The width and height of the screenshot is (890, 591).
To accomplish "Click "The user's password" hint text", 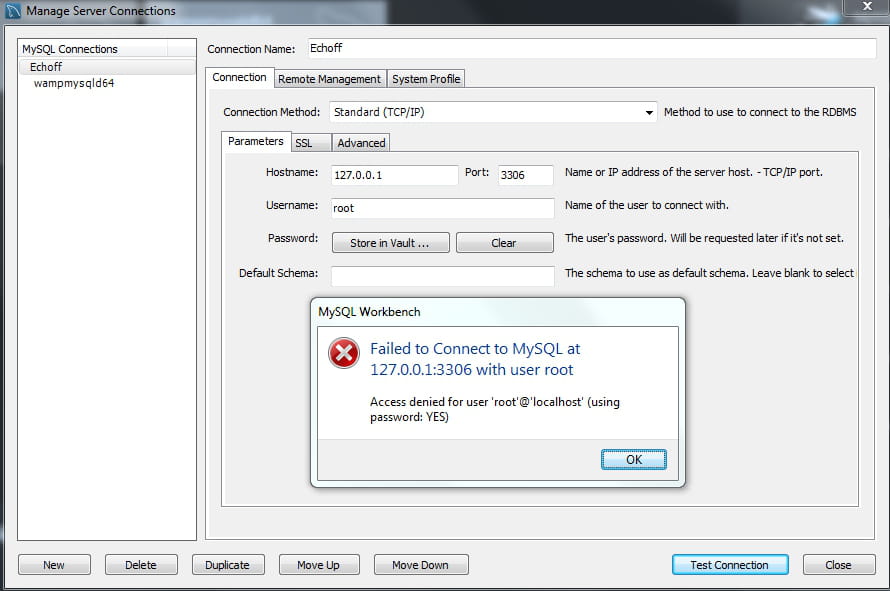I will pos(704,238).
